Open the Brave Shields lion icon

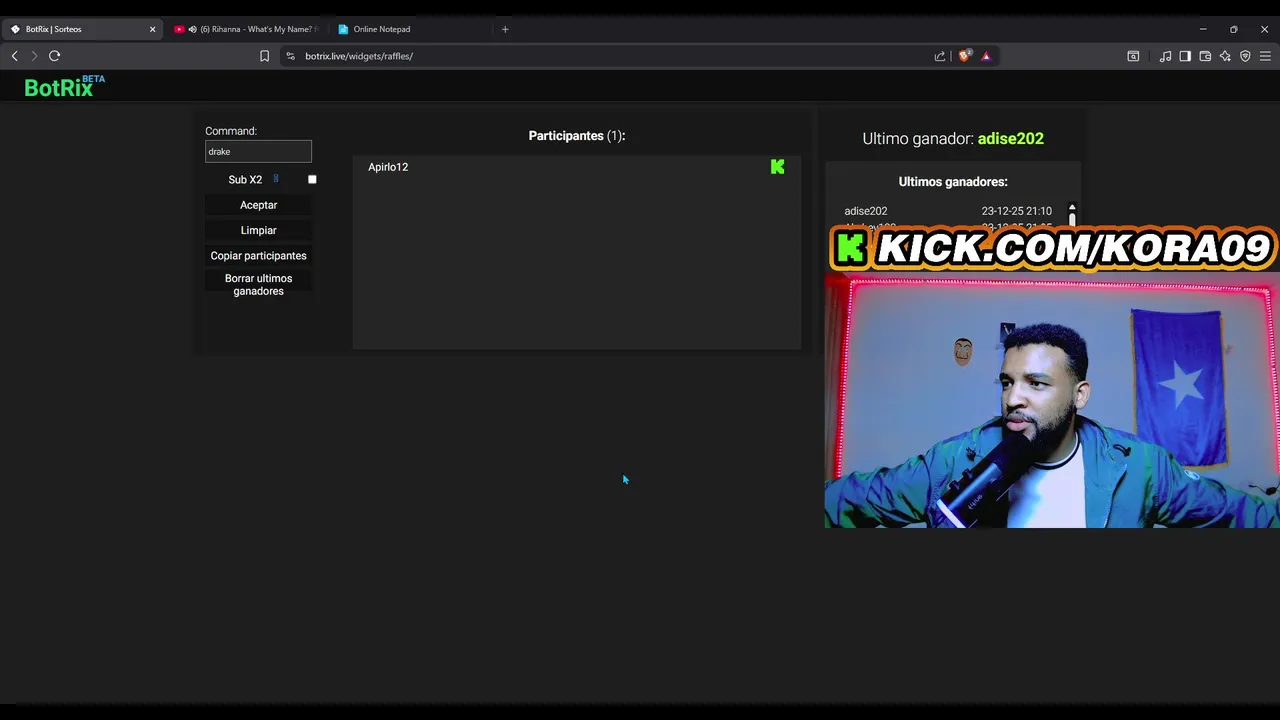(x=964, y=56)
